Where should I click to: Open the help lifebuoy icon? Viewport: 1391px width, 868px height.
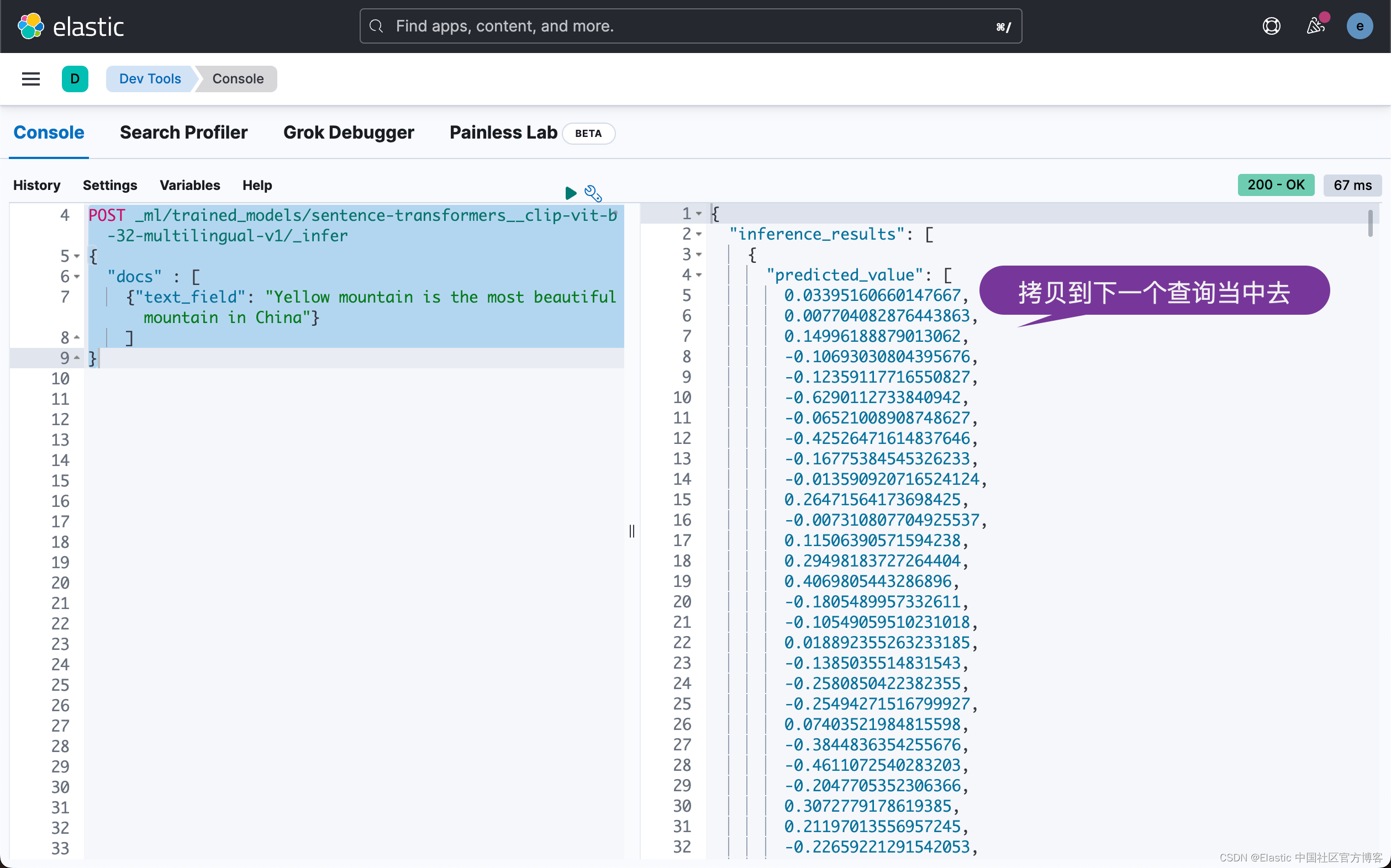click(1271, 27)
